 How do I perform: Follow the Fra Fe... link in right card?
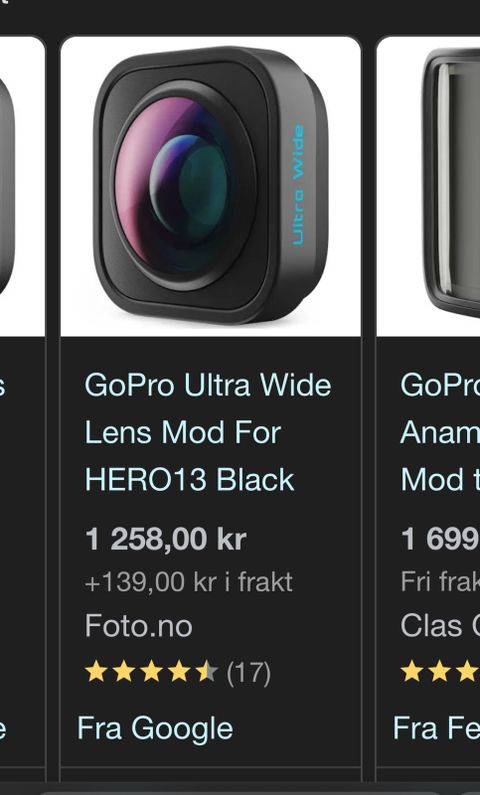point(436,728)
